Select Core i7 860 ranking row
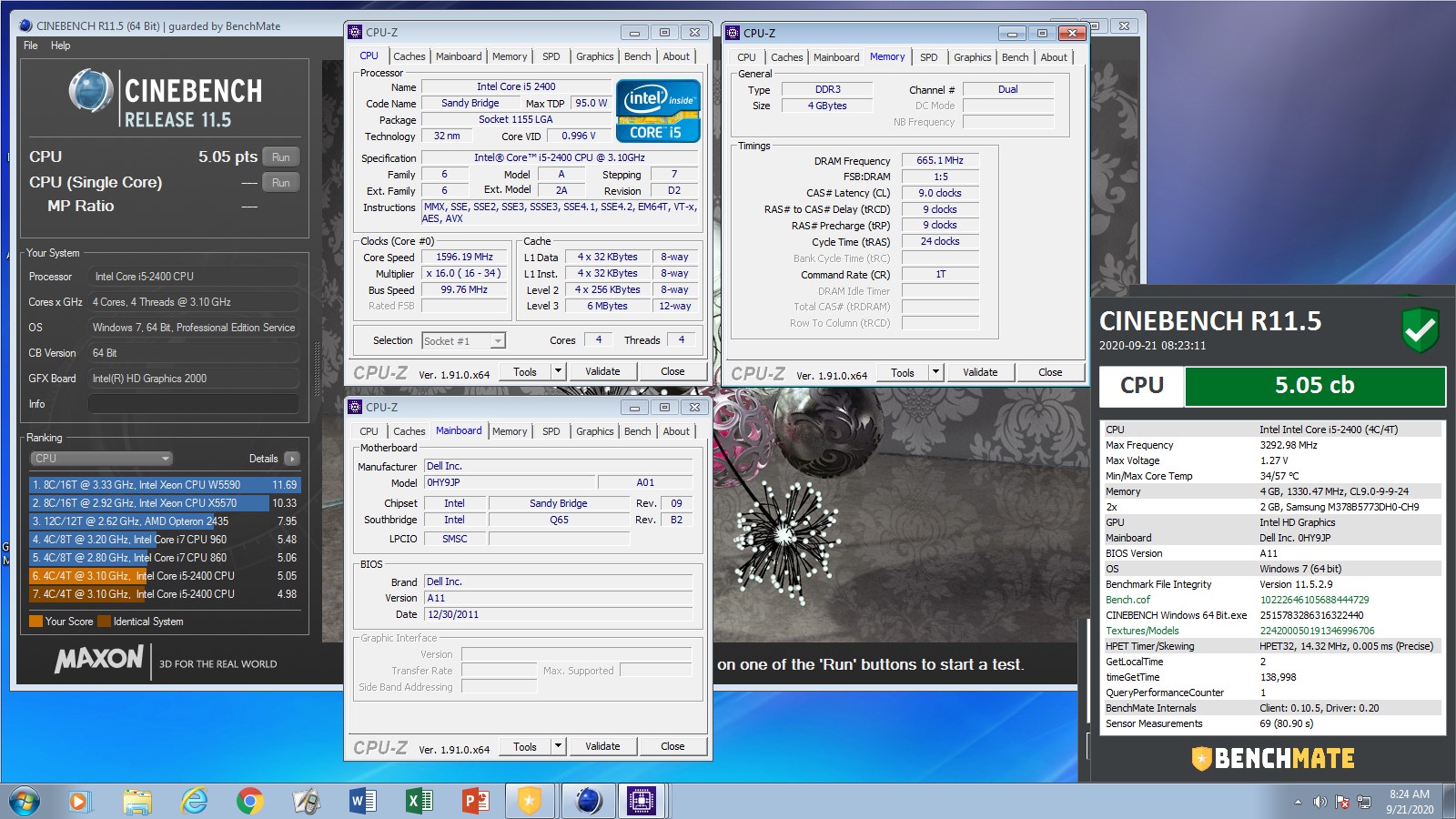Viewport: 1456px width, 819px height. coord(164,558)
